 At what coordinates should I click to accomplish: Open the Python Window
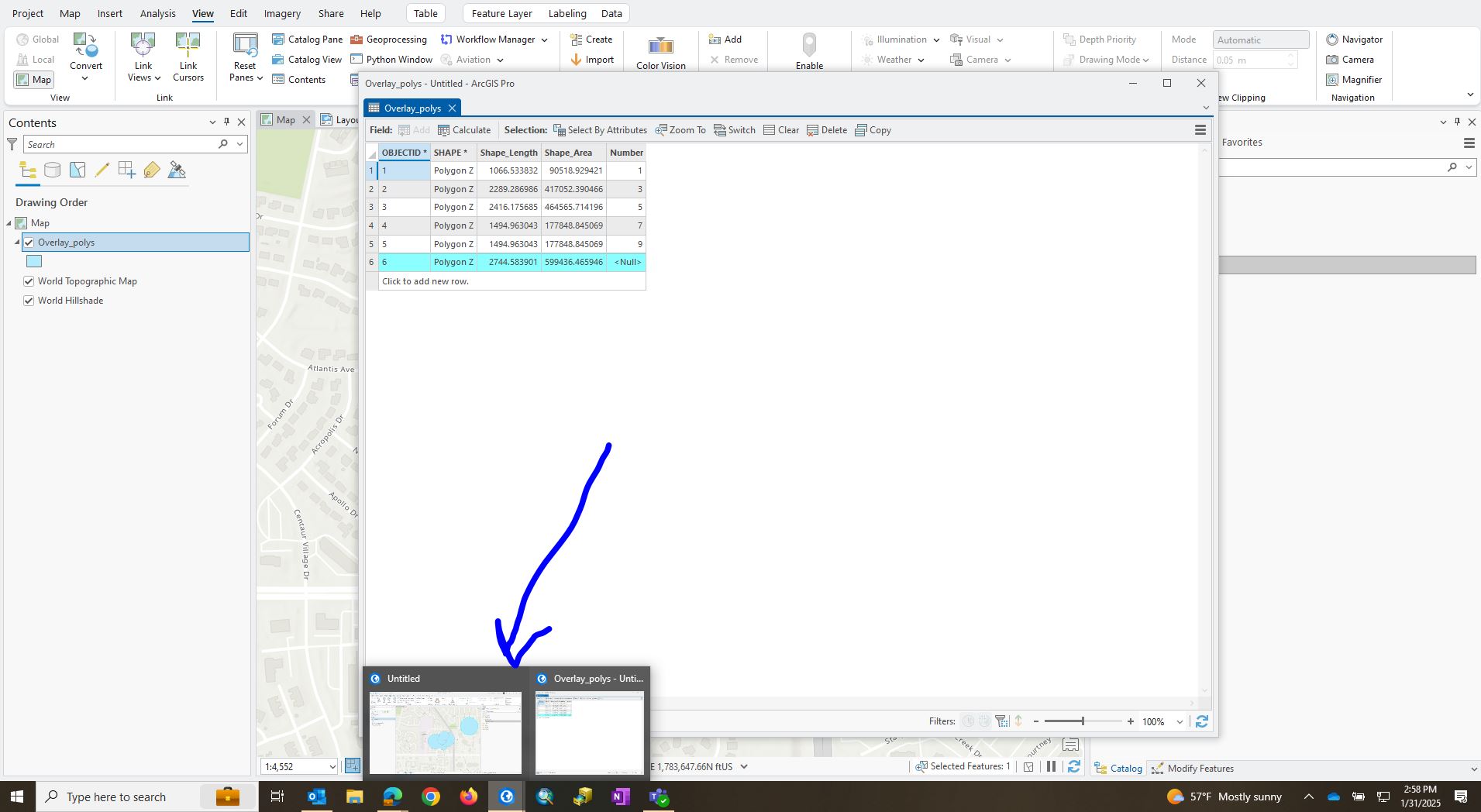click(x=398, y=59)
